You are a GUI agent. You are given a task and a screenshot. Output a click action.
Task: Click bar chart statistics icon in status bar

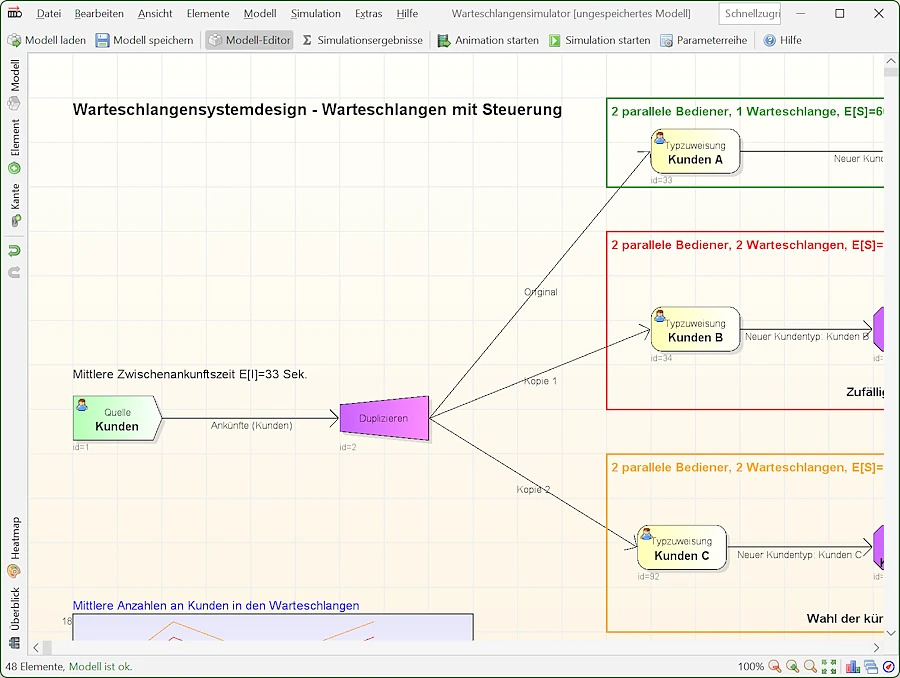853,667
